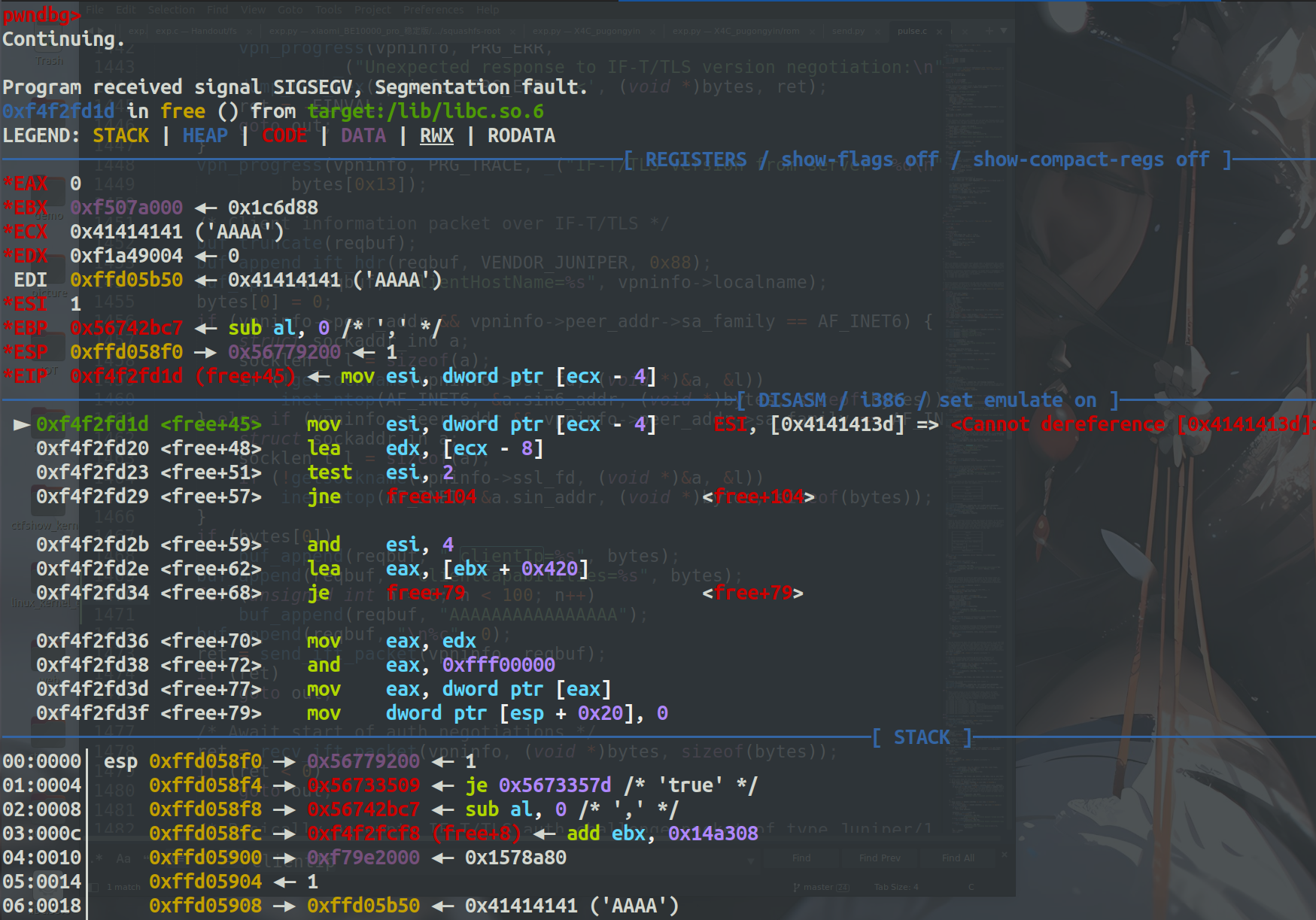Close the exp.c — Handout/fs tab
Image resolution: width=1316 pixels, height=920 pixels.
click(x=249, y=32)
